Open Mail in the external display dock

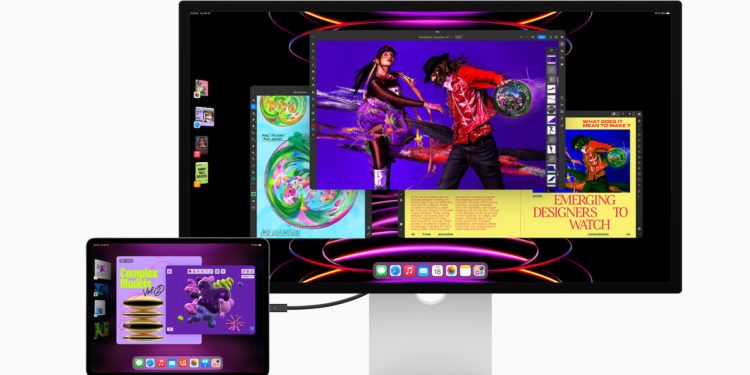(x=423, y=271)
